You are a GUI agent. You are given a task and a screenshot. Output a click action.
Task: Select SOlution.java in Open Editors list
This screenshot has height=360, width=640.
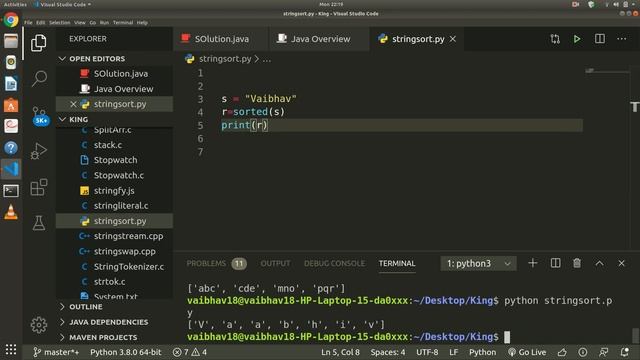114,74
